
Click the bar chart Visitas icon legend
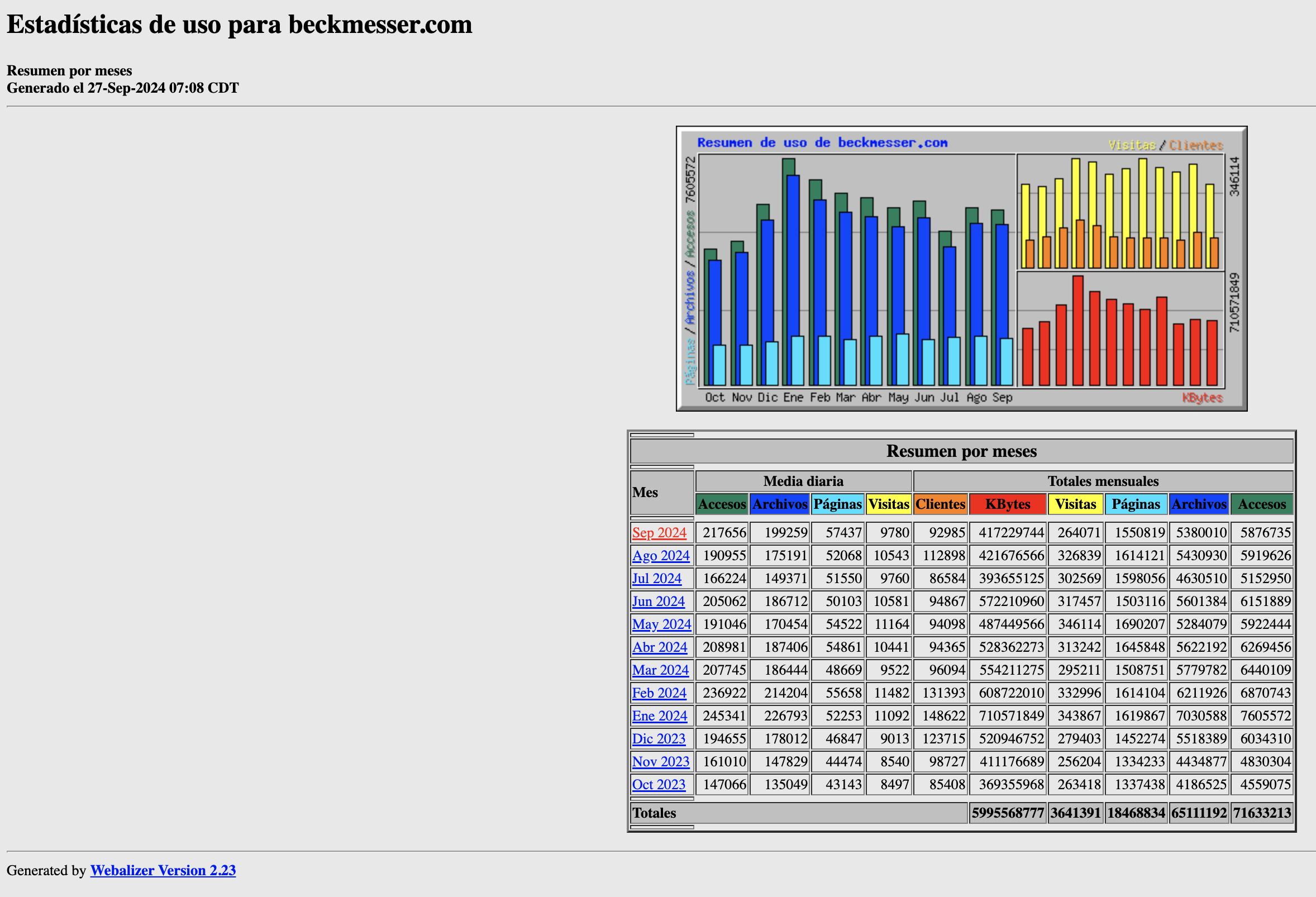(x=1130, y=144)
